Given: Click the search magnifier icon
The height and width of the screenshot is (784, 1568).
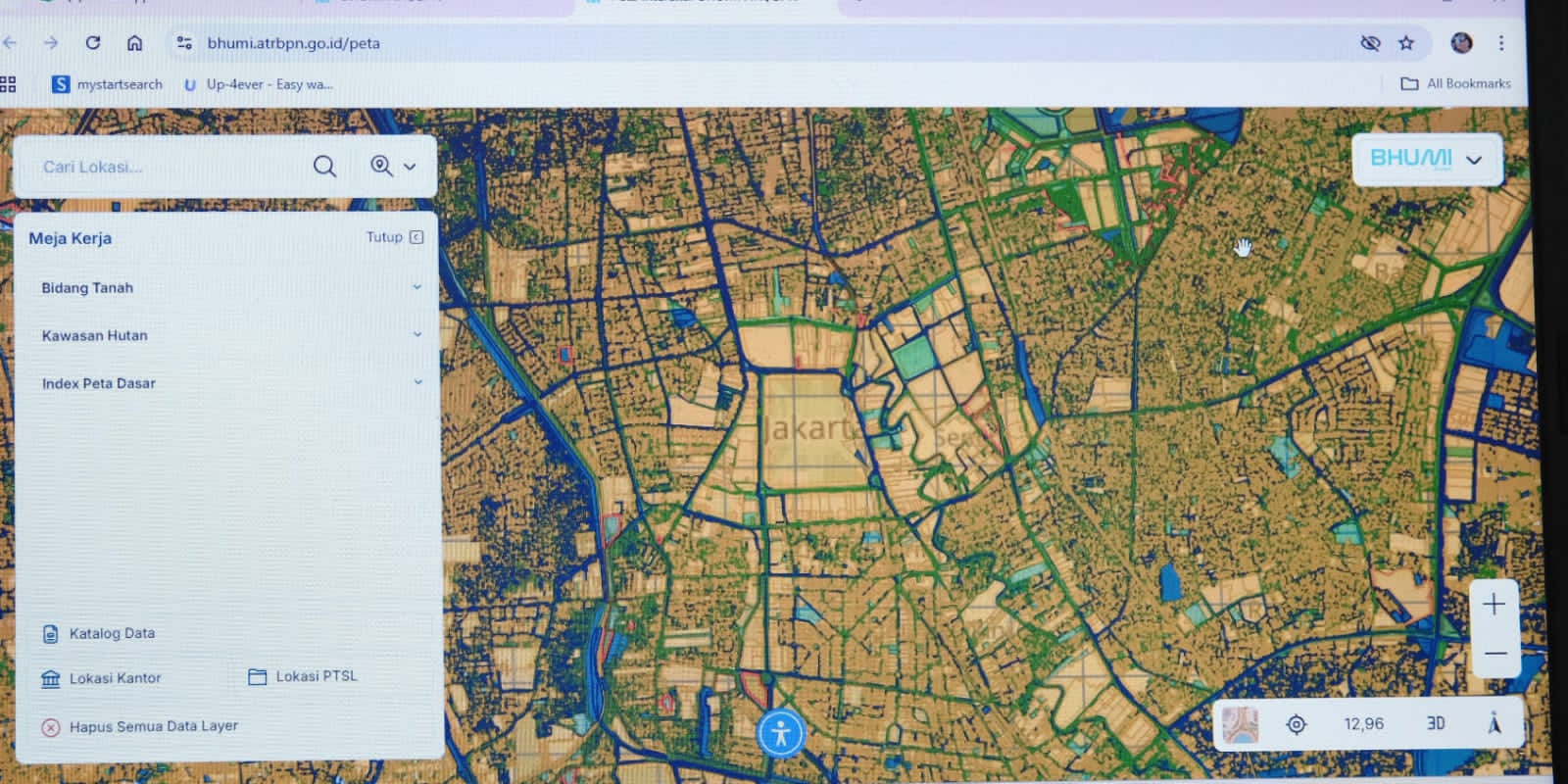Looking at the screenshot, I should tap(324, 167).
